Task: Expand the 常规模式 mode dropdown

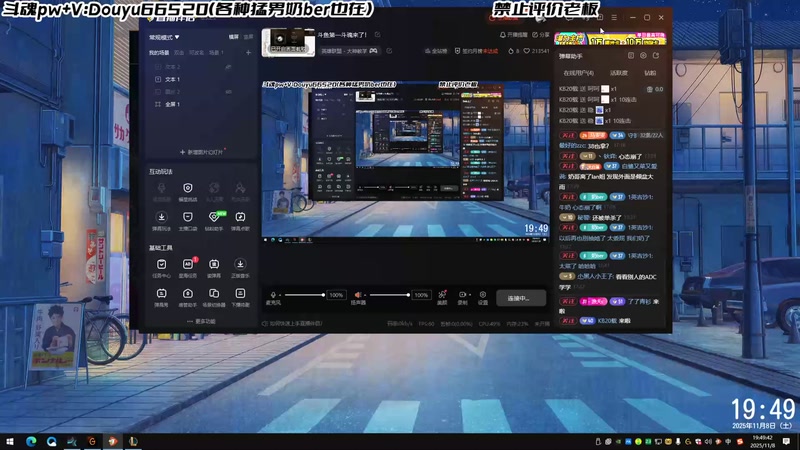Action: tap(164, 37)
